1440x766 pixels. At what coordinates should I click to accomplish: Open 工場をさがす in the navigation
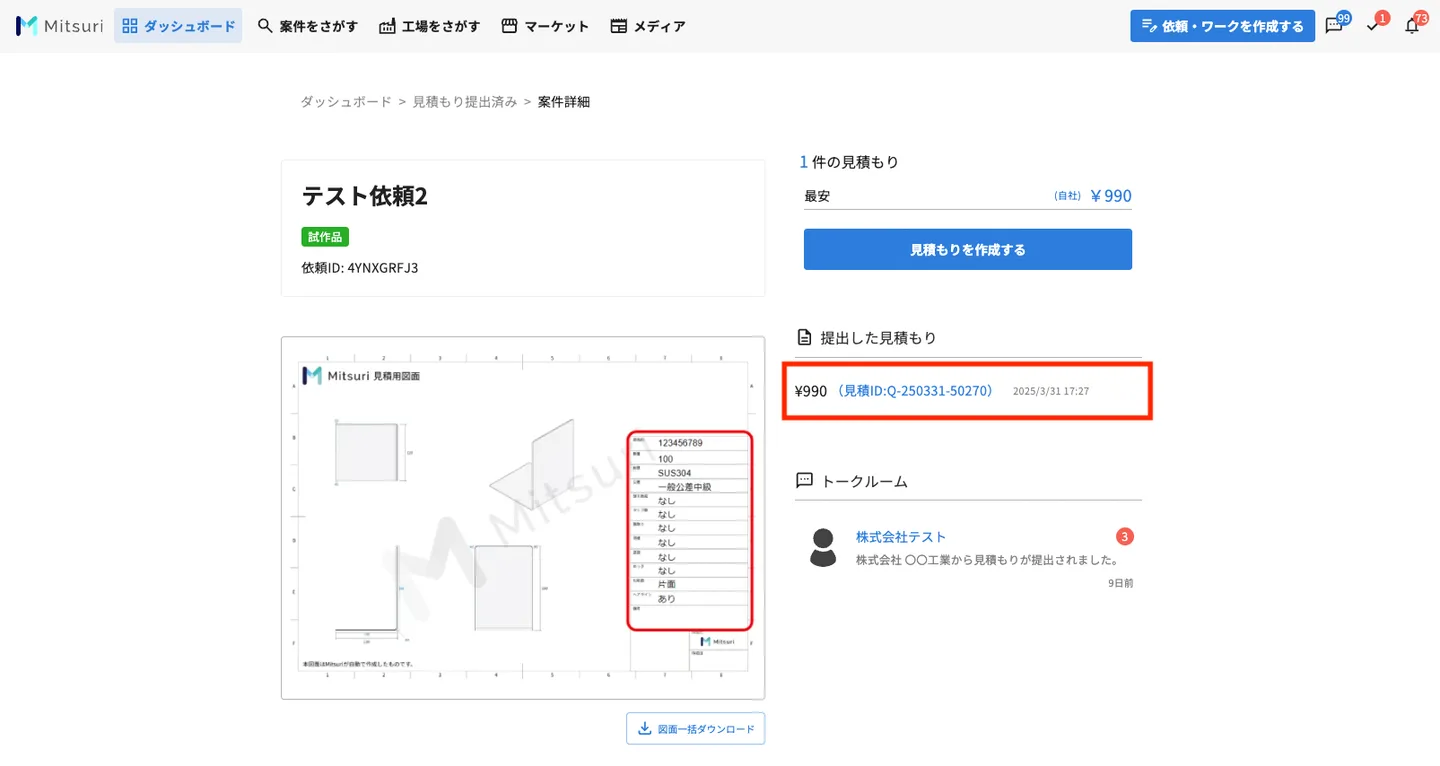click(429, 26)
